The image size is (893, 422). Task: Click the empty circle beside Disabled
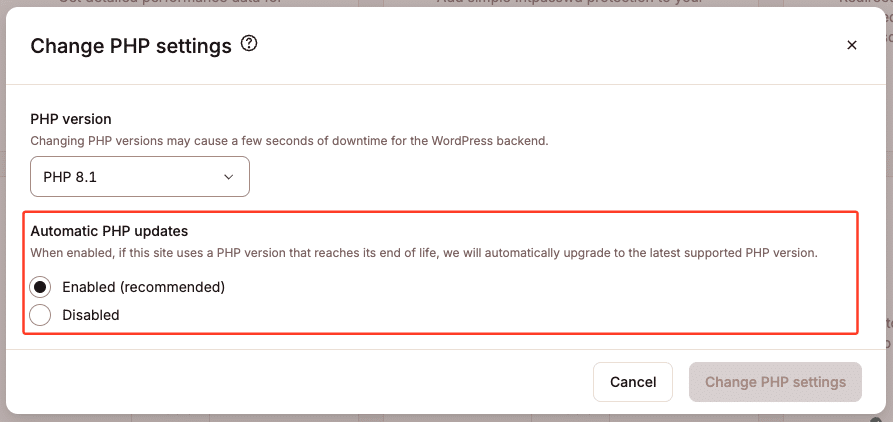click(x=41, y=315)
